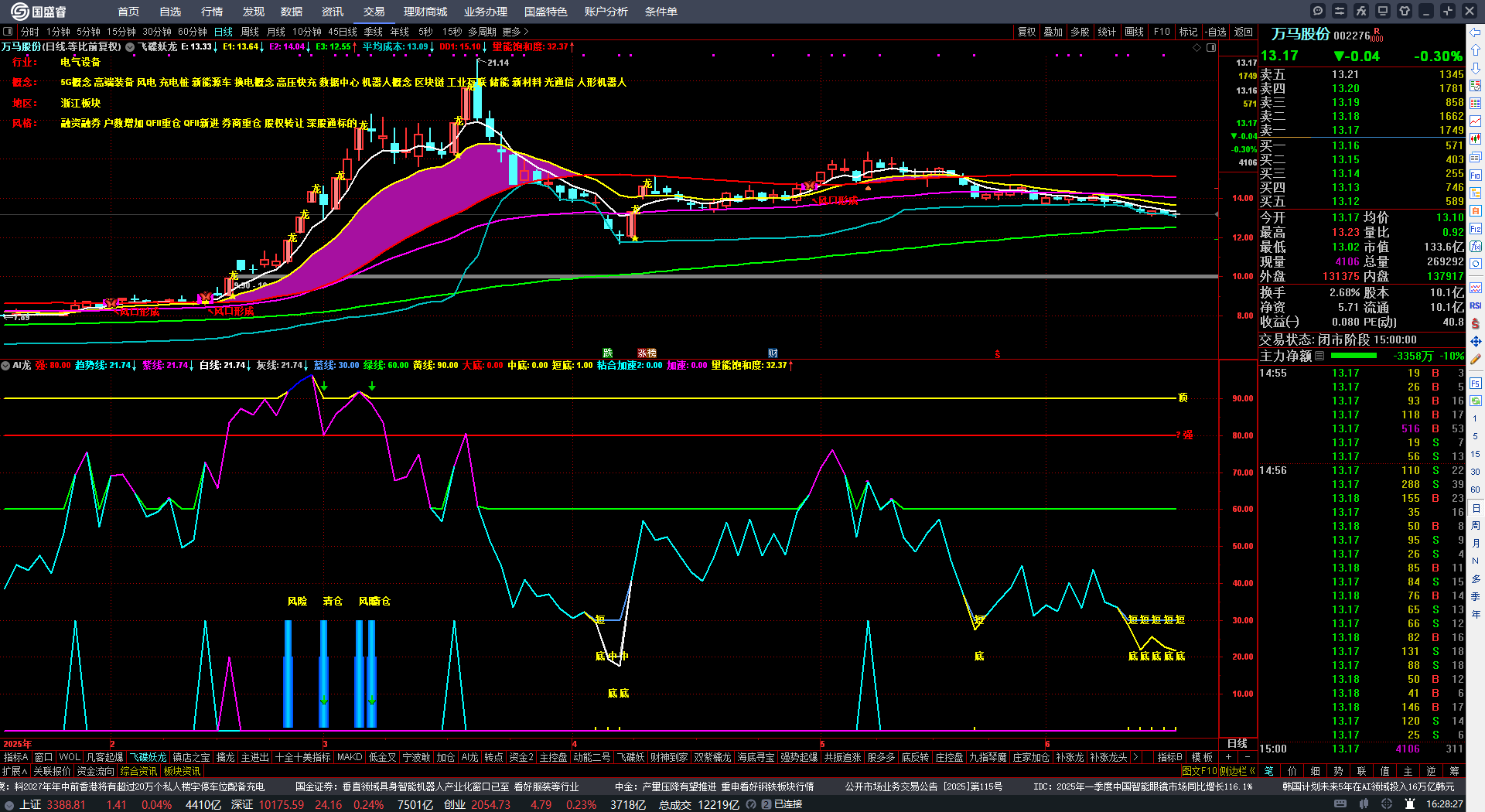Viewport: 1485px width, 812px height.
Task: Click the up arrow in right sidebar
Action: (x=1476, y=50)
